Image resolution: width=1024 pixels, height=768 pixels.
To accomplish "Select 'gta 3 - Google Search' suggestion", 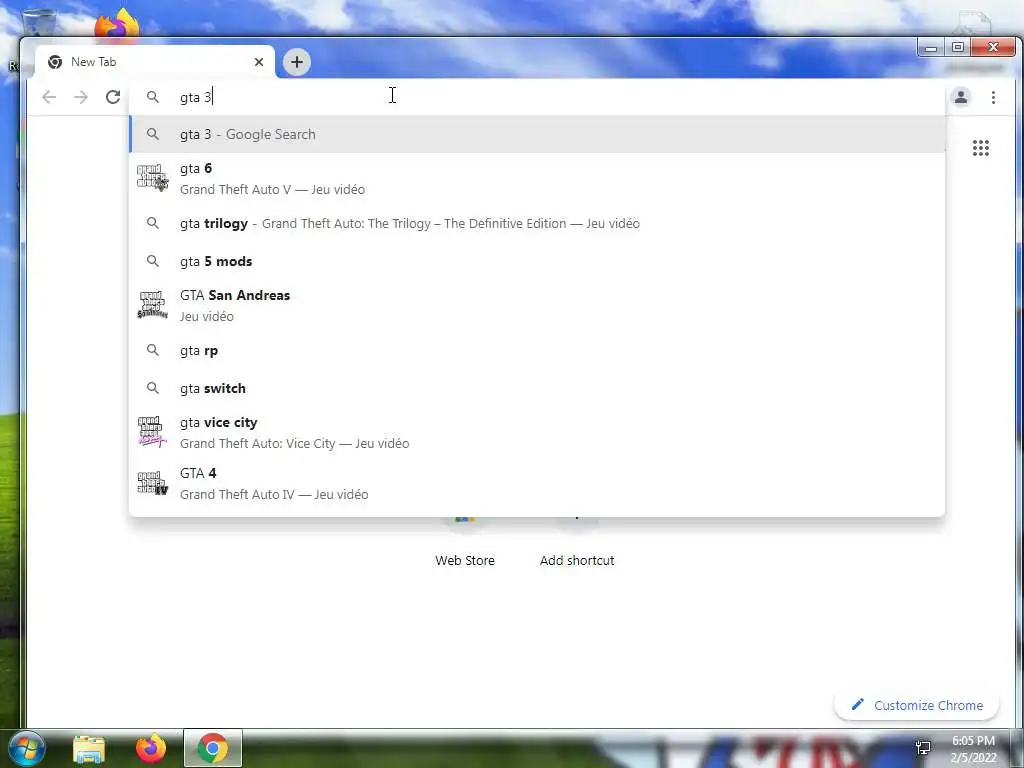I will (x=537, y=135).
